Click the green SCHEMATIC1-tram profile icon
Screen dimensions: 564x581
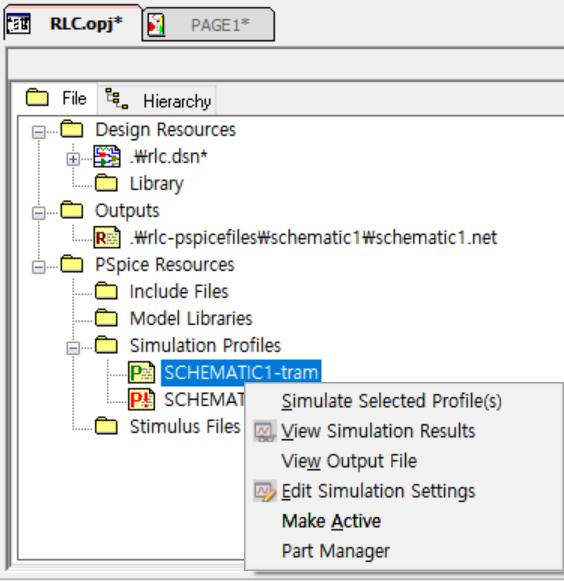(141, 372)
